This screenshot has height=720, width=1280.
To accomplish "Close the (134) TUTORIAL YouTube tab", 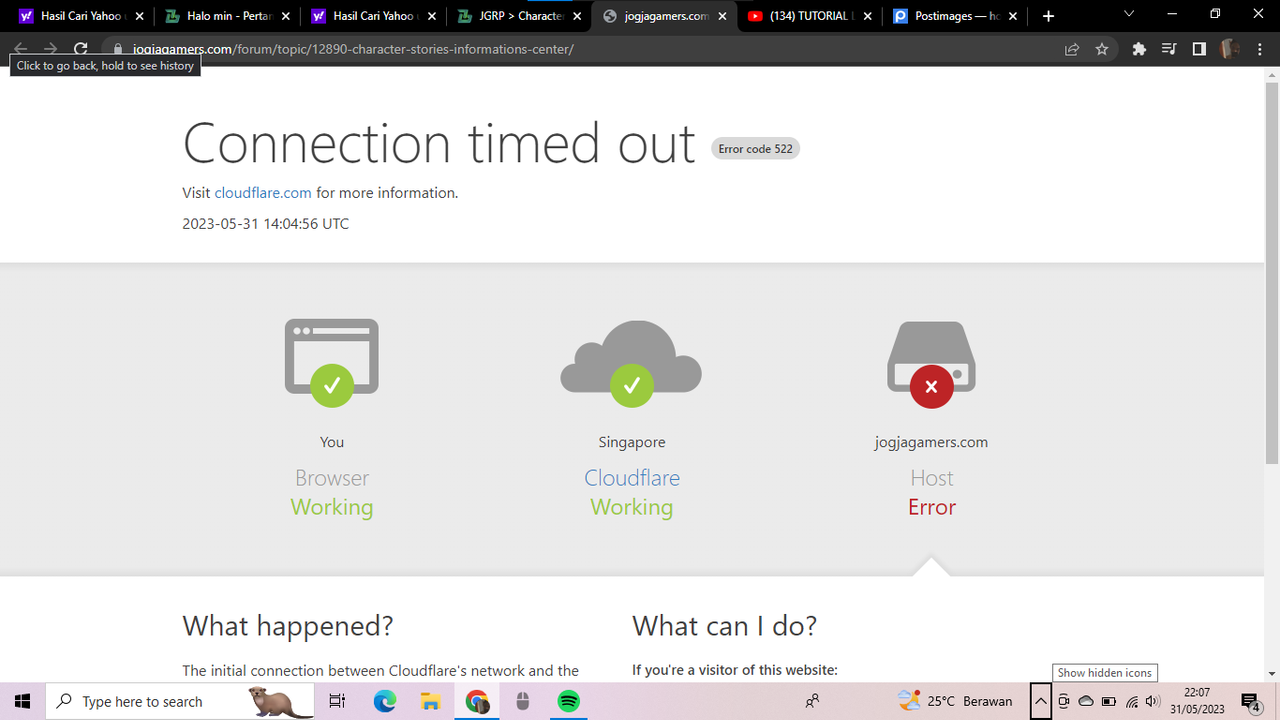I will click(868, 16).
